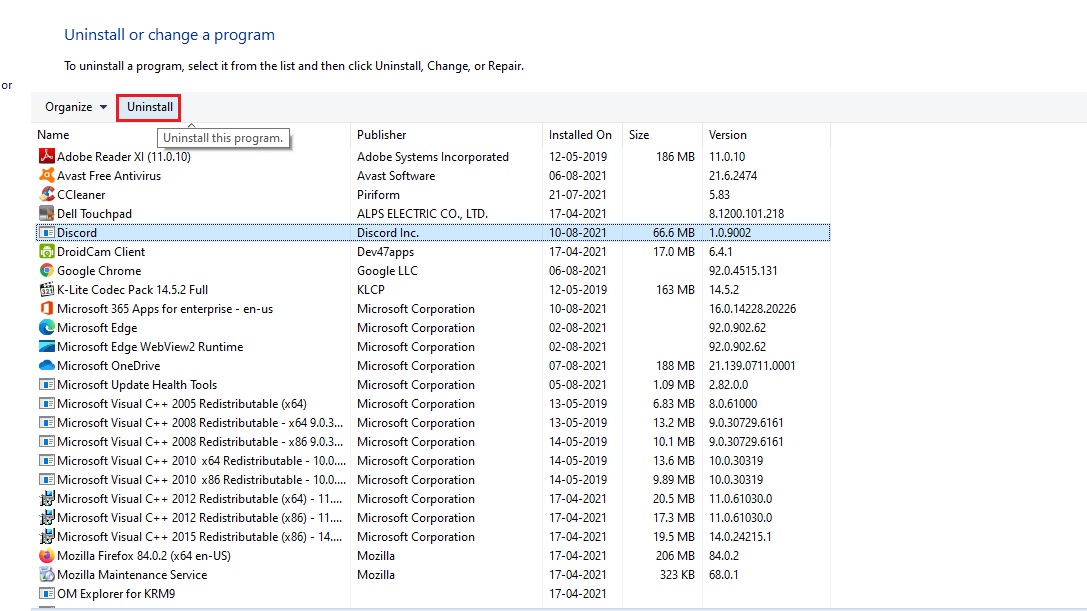The image size is (1087, 611).
Task: Sort by Installed On column header
Action: coord(580,135)
